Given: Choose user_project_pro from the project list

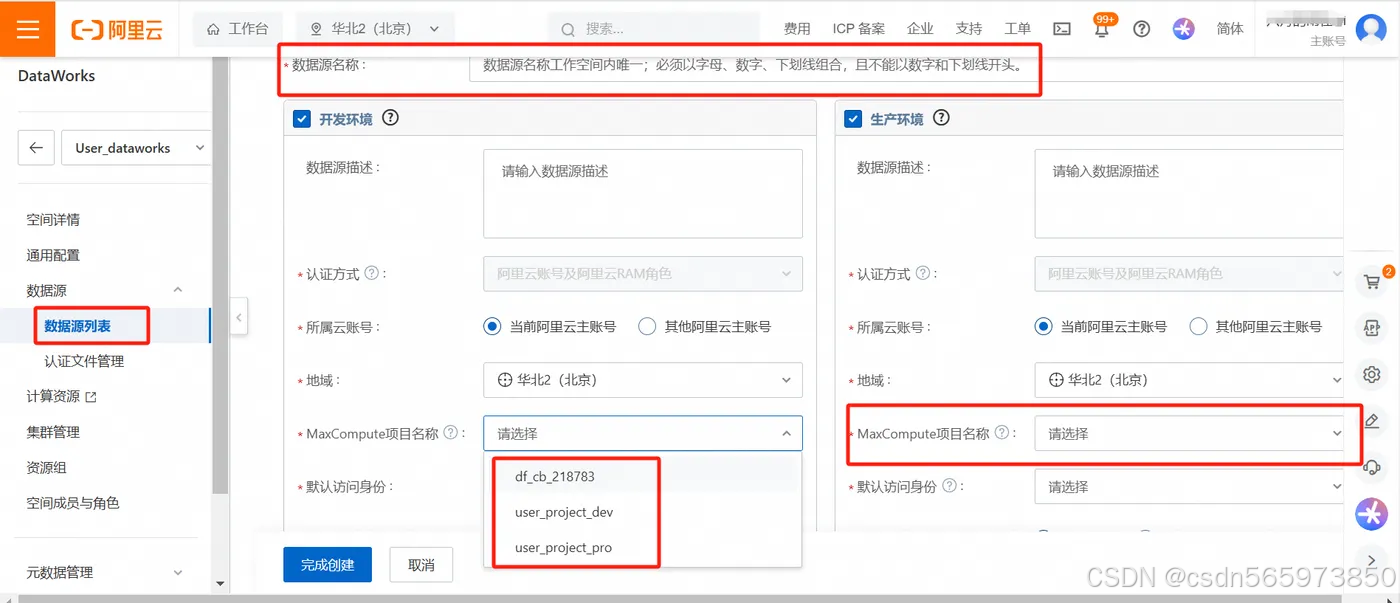Looking at the screenshot, I should [643, 547].
